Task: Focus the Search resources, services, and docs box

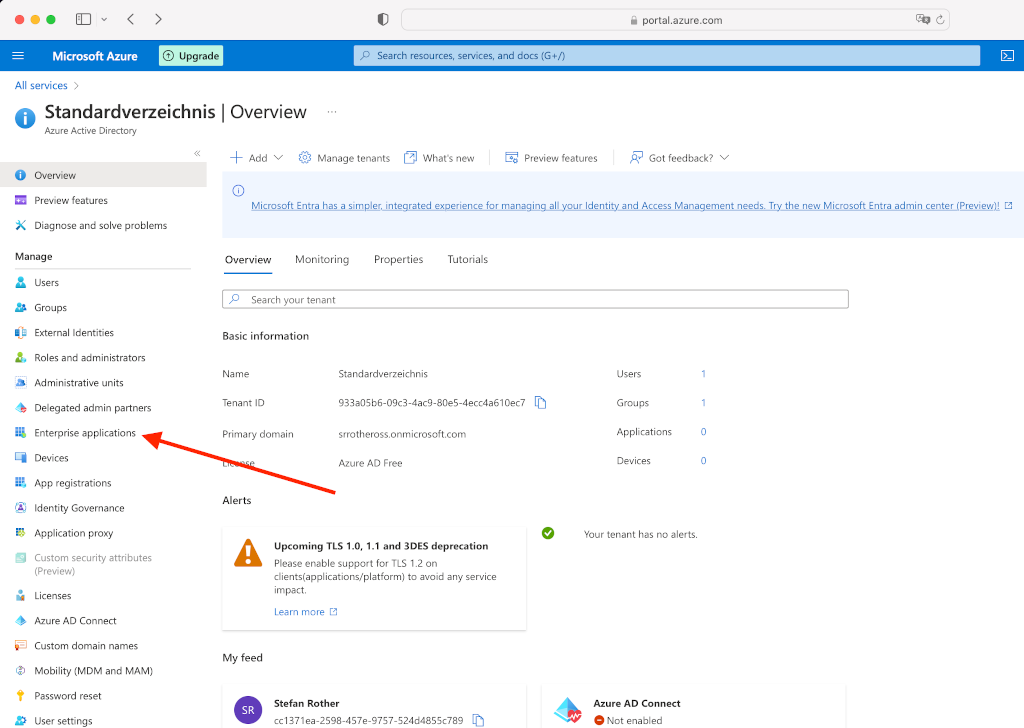Action: click(x=667, y=55)
